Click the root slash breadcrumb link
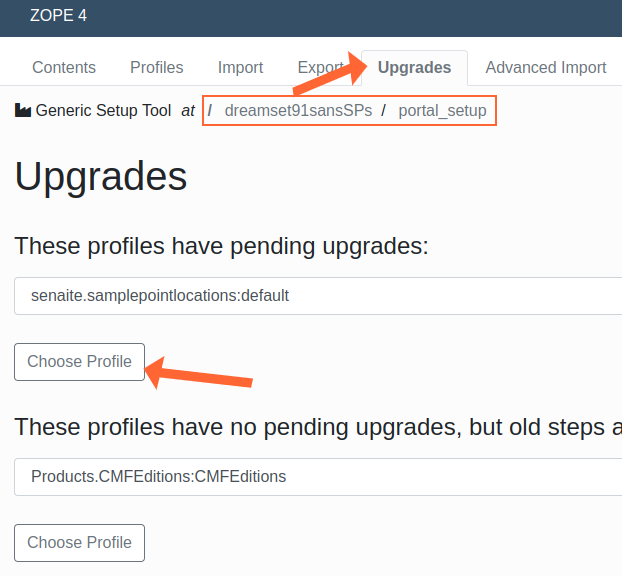 pyautogui.click(x=210, y=111)
